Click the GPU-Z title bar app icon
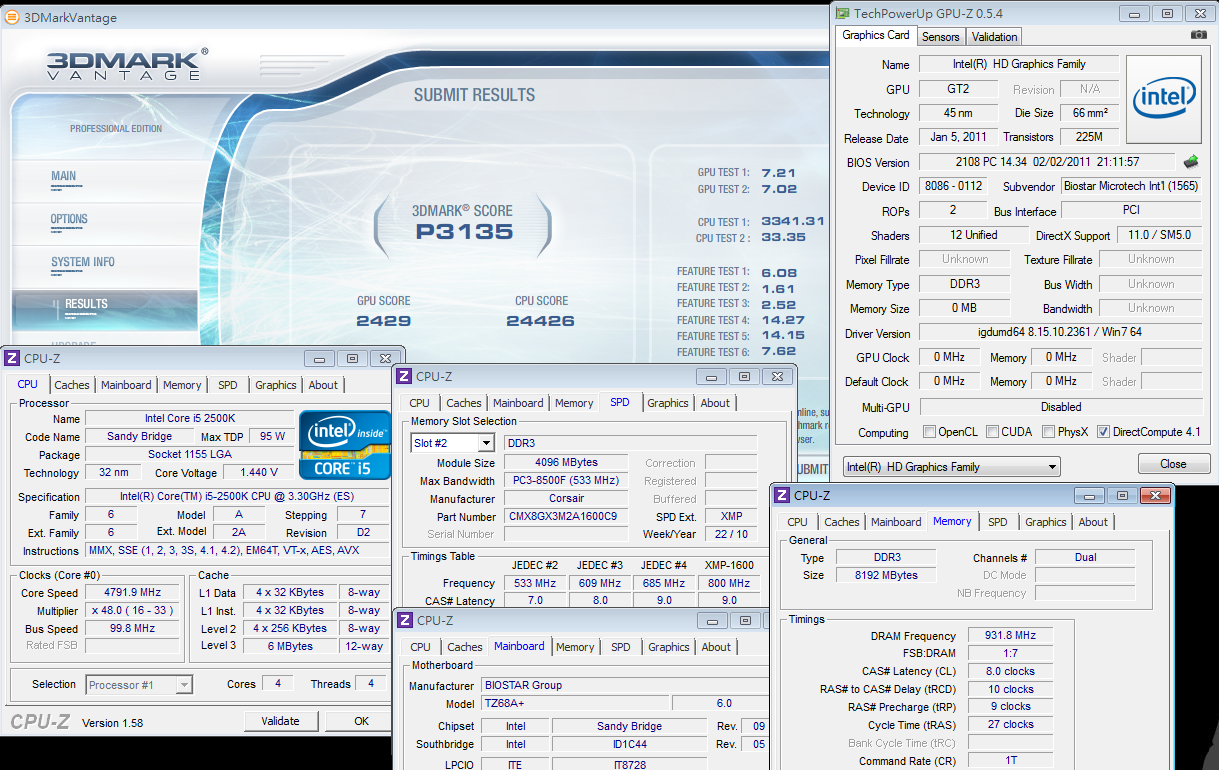The width and height of the screenshot is (1219, 770). [840, 13]
